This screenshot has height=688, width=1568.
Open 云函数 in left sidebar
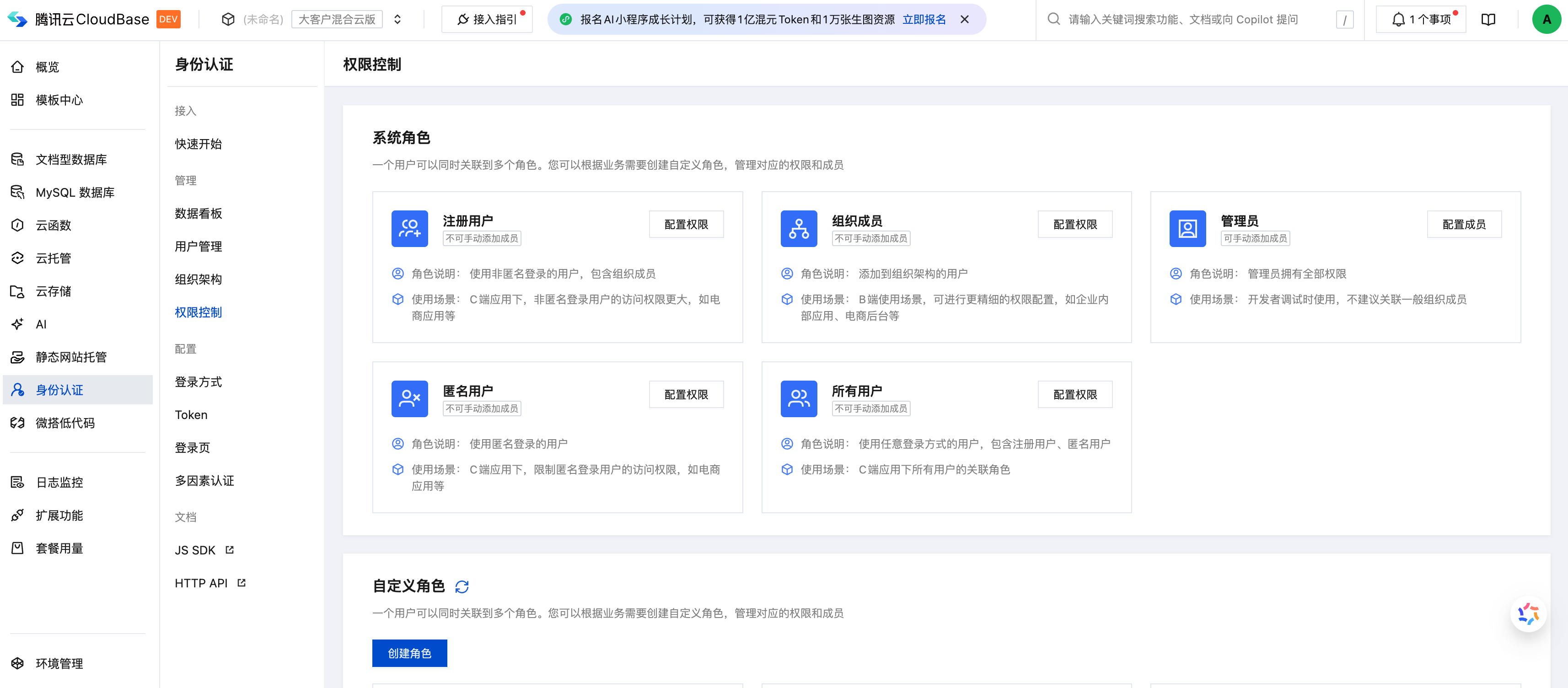(x=54, y=225)
